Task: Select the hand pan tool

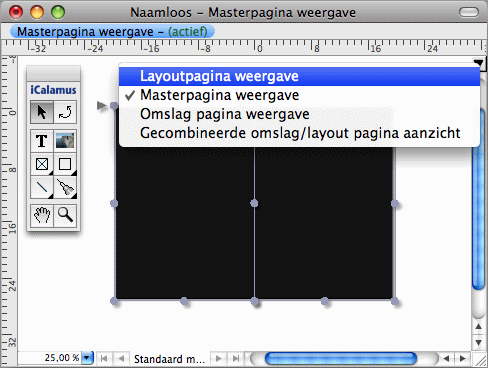Action: click(x=42, y=216)
